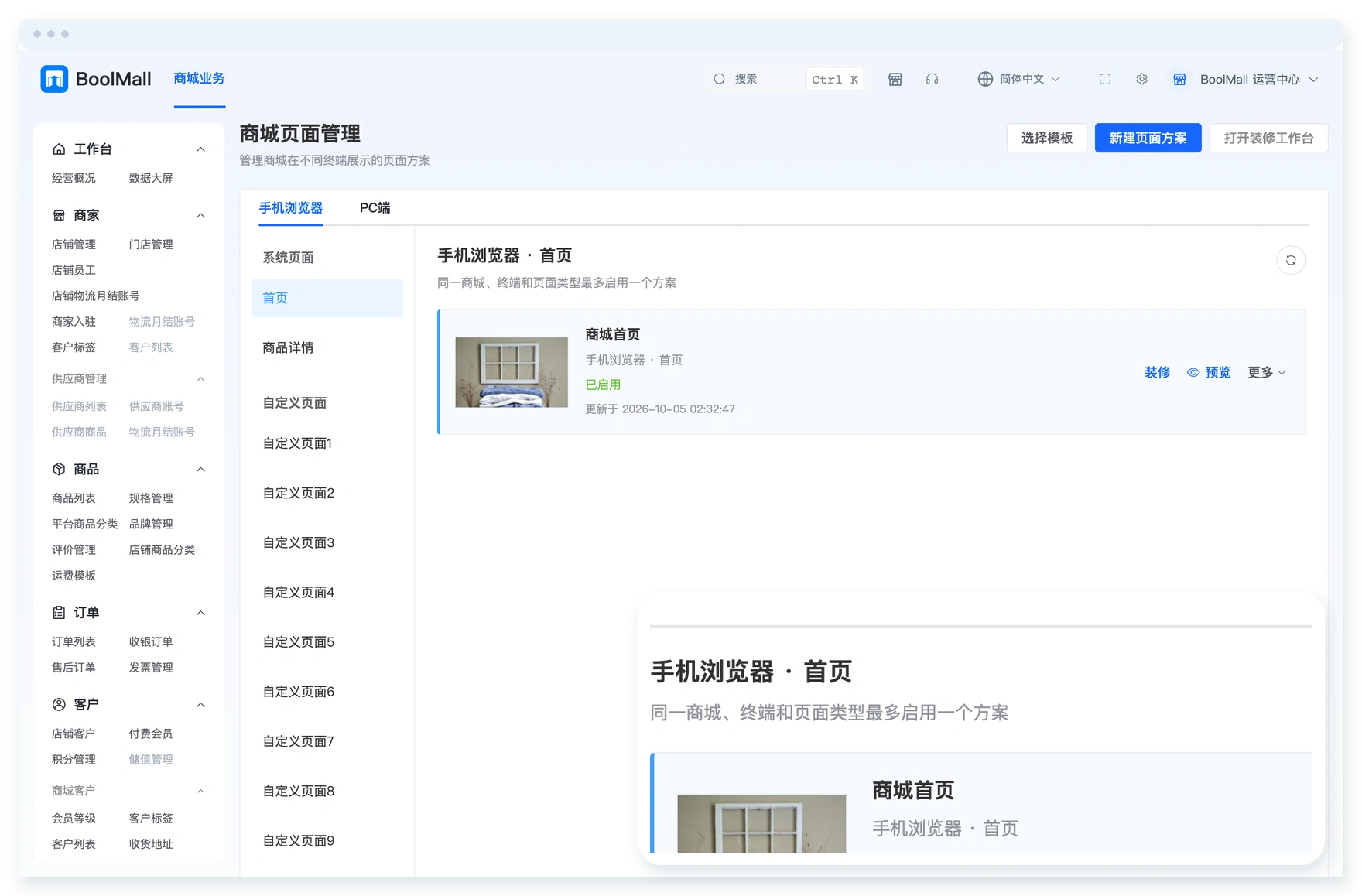Open 收银订单 in sidebar
1362x896 pixels.
click(x=151, y=641)
